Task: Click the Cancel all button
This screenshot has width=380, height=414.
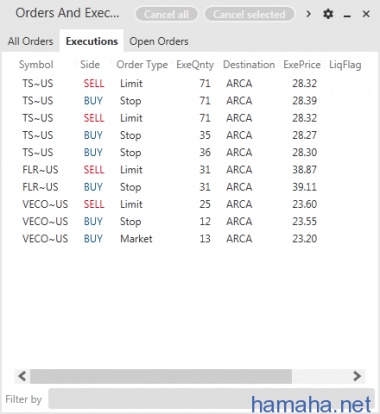Action: (x=166, y=14)
